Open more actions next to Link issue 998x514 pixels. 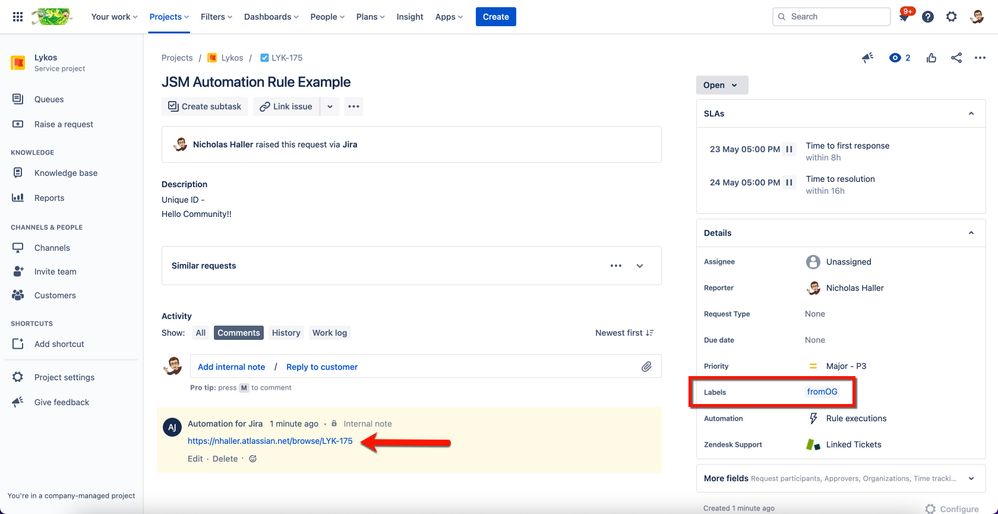pos(354,106)
